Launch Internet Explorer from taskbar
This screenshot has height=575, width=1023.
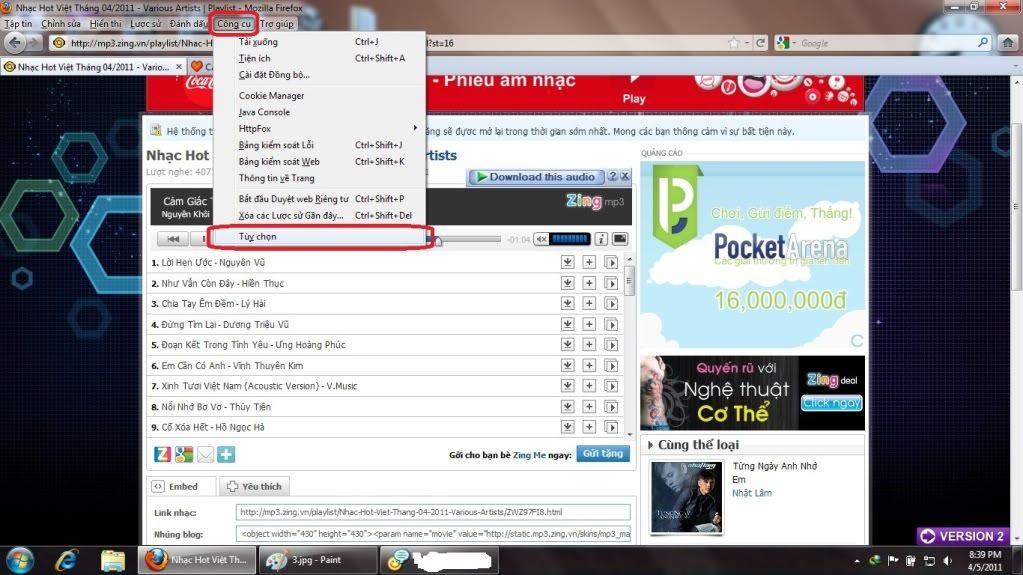click(66, 561)
